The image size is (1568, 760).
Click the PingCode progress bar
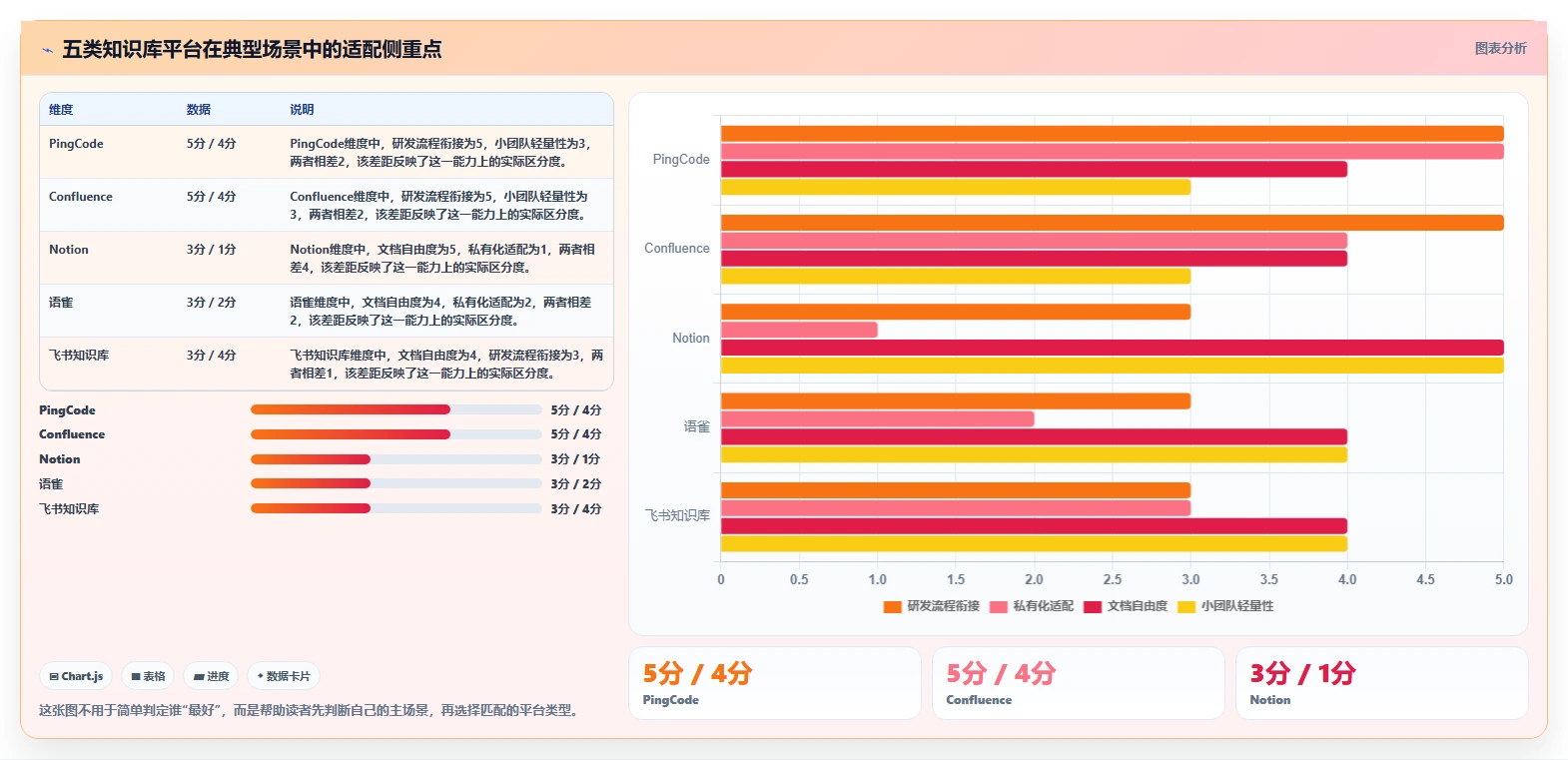[x=395, y=409]
